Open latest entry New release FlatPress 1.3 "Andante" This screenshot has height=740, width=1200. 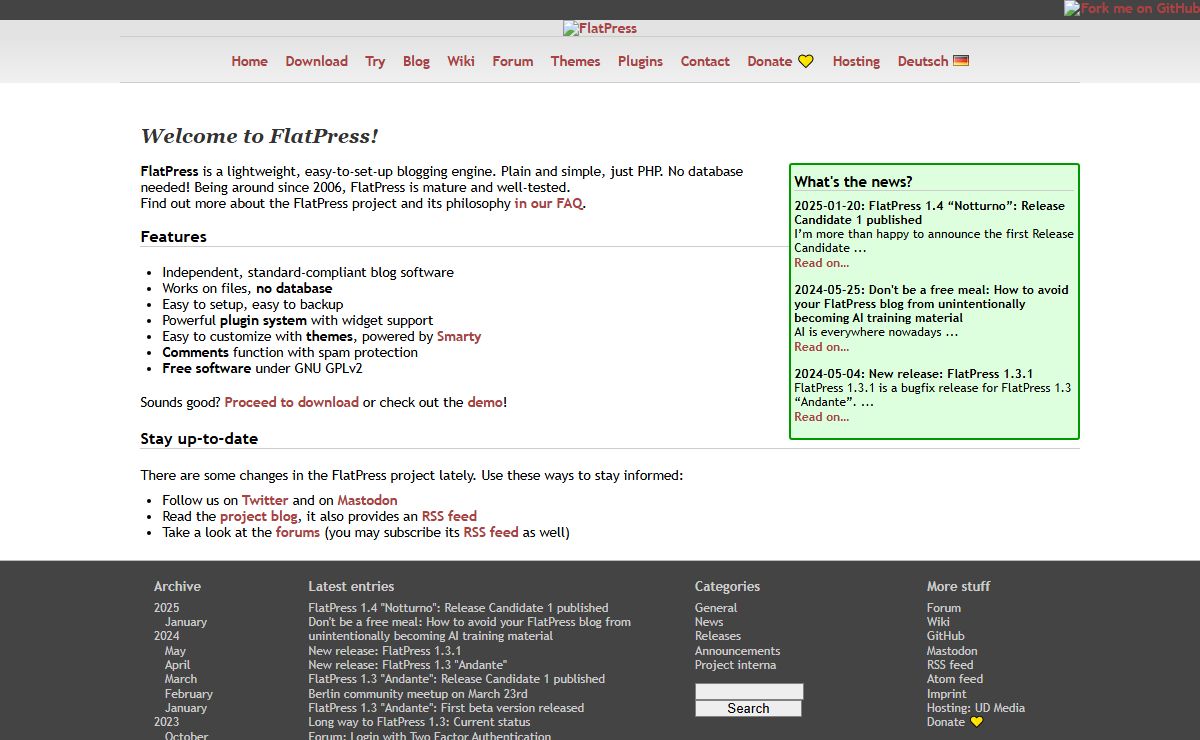407,665
